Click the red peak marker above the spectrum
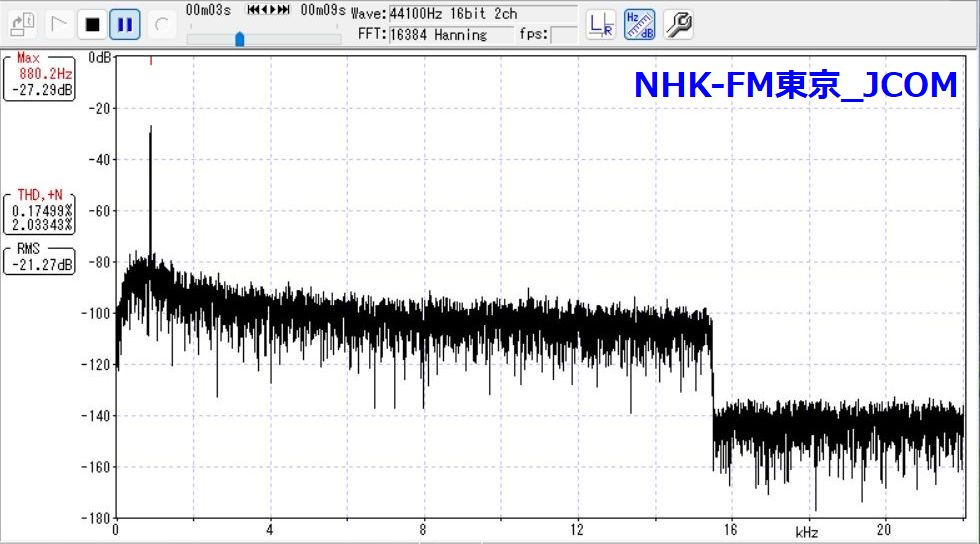 pos(150,62)
